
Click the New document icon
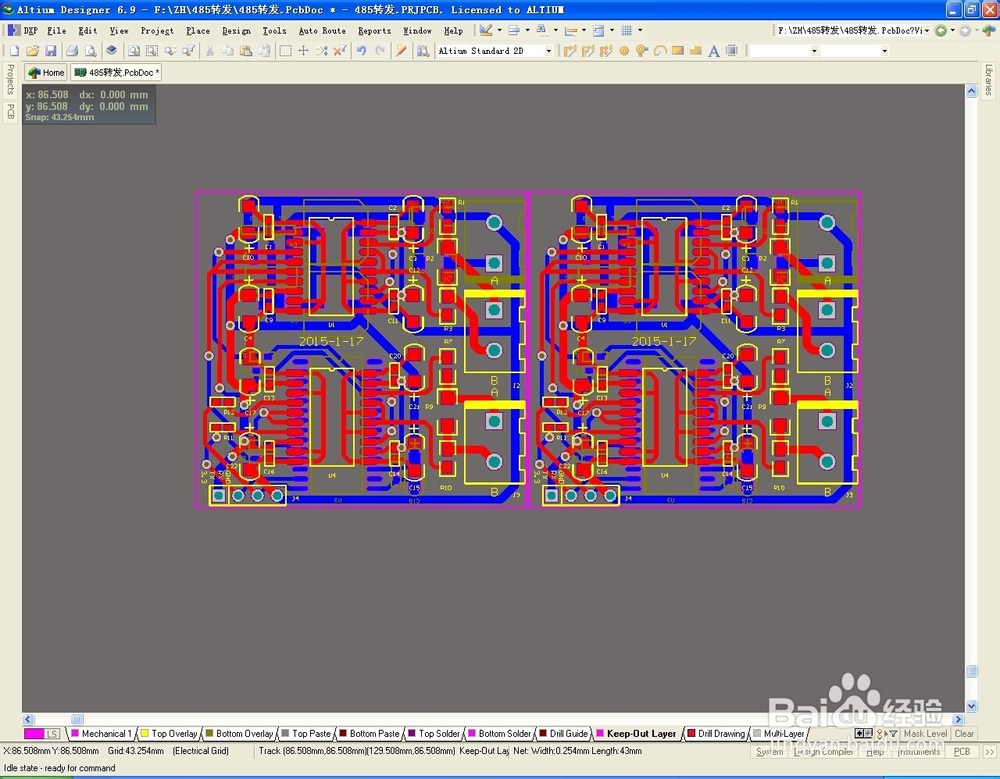[14, 50]
